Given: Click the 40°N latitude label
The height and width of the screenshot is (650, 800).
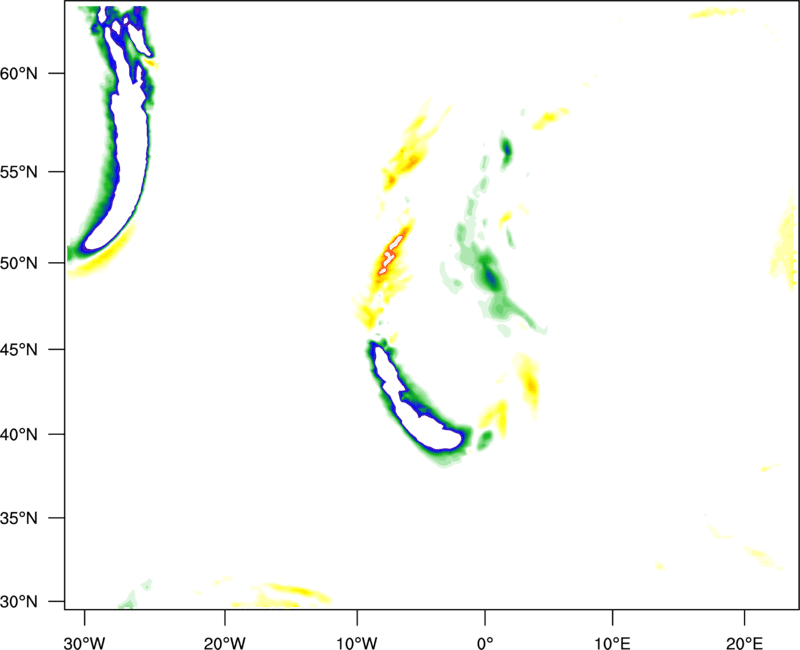Looking at the screenshot, I should click(x=19, y=435).
